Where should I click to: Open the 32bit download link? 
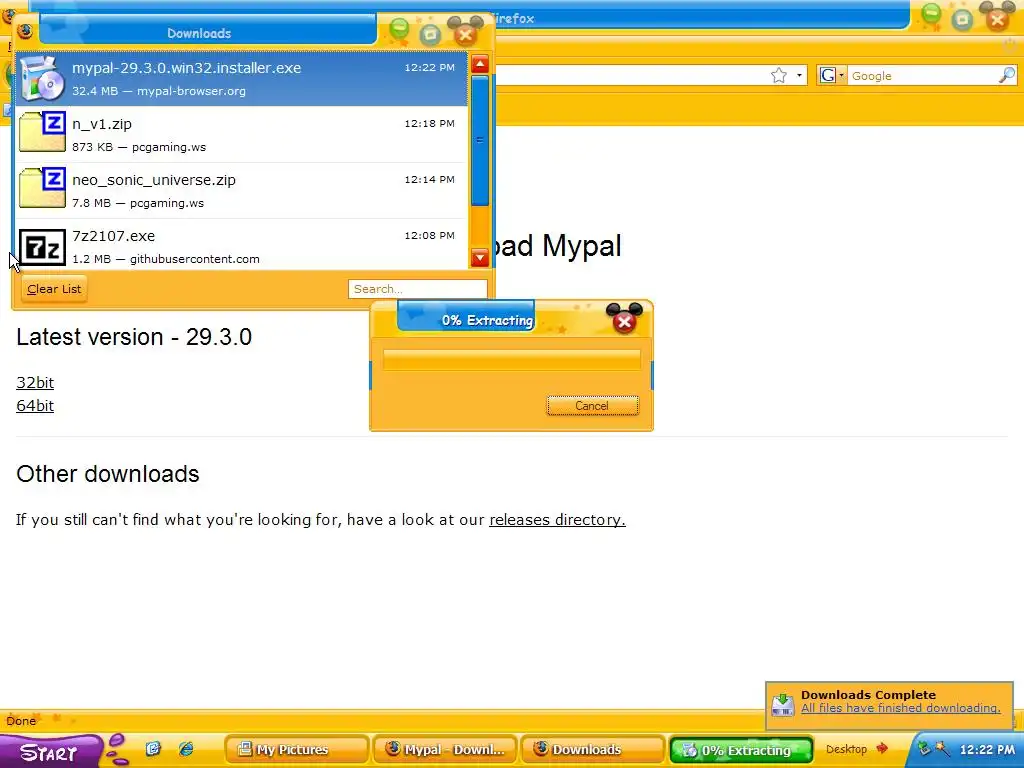click(x=35, y=383)
